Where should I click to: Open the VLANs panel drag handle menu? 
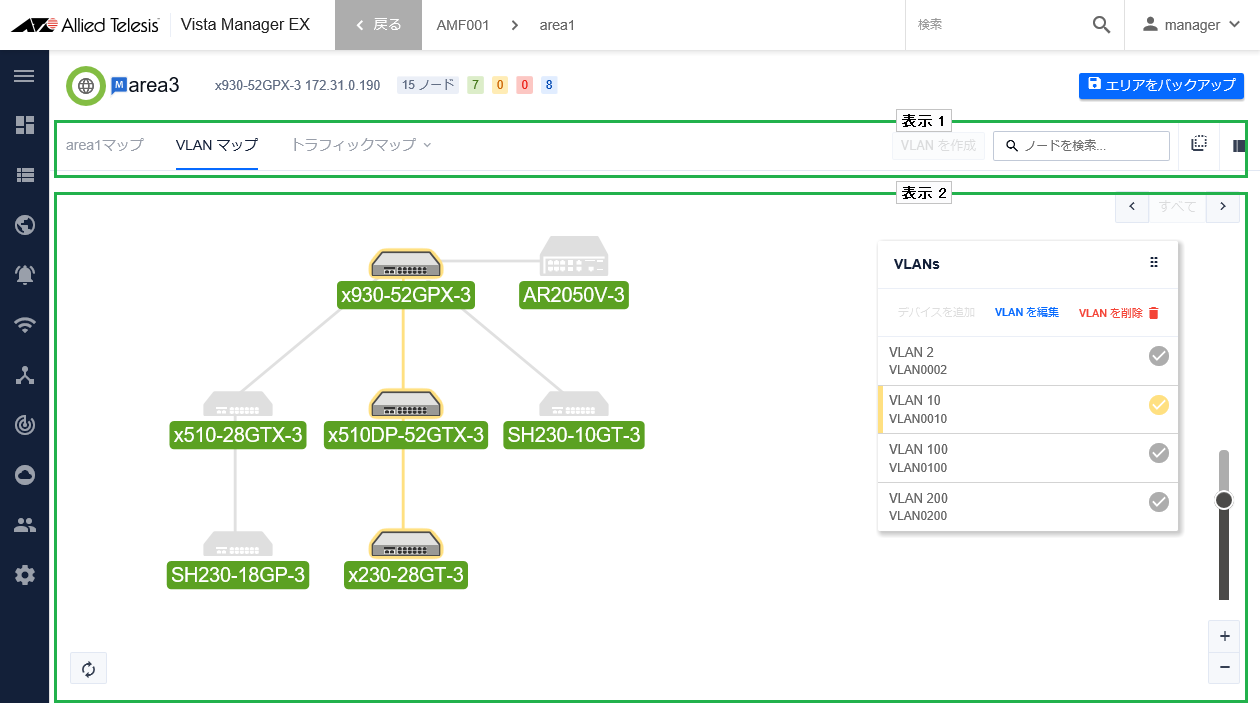coord(1154,263)
